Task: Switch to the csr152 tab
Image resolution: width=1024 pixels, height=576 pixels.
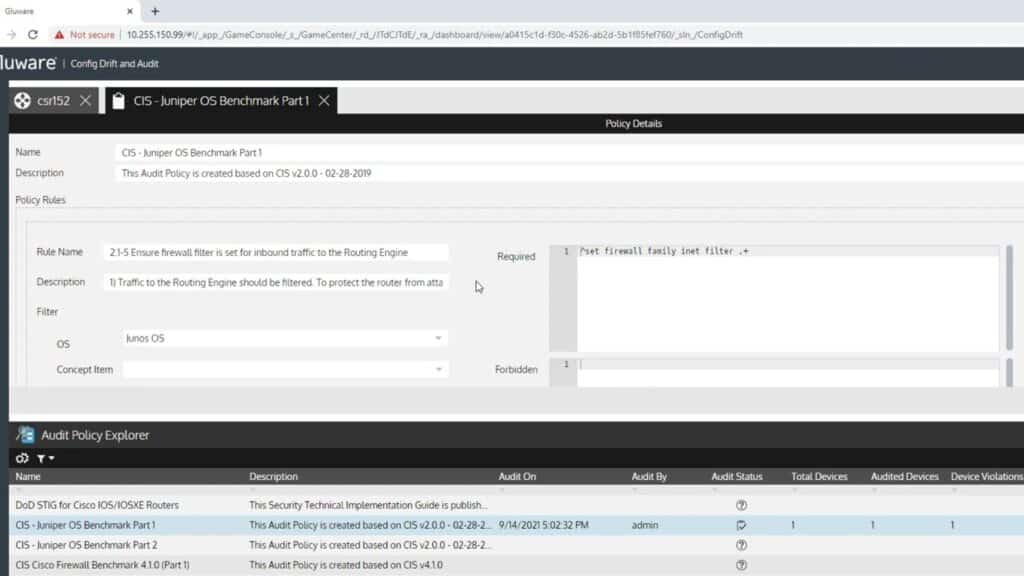Action: [56, 100]
